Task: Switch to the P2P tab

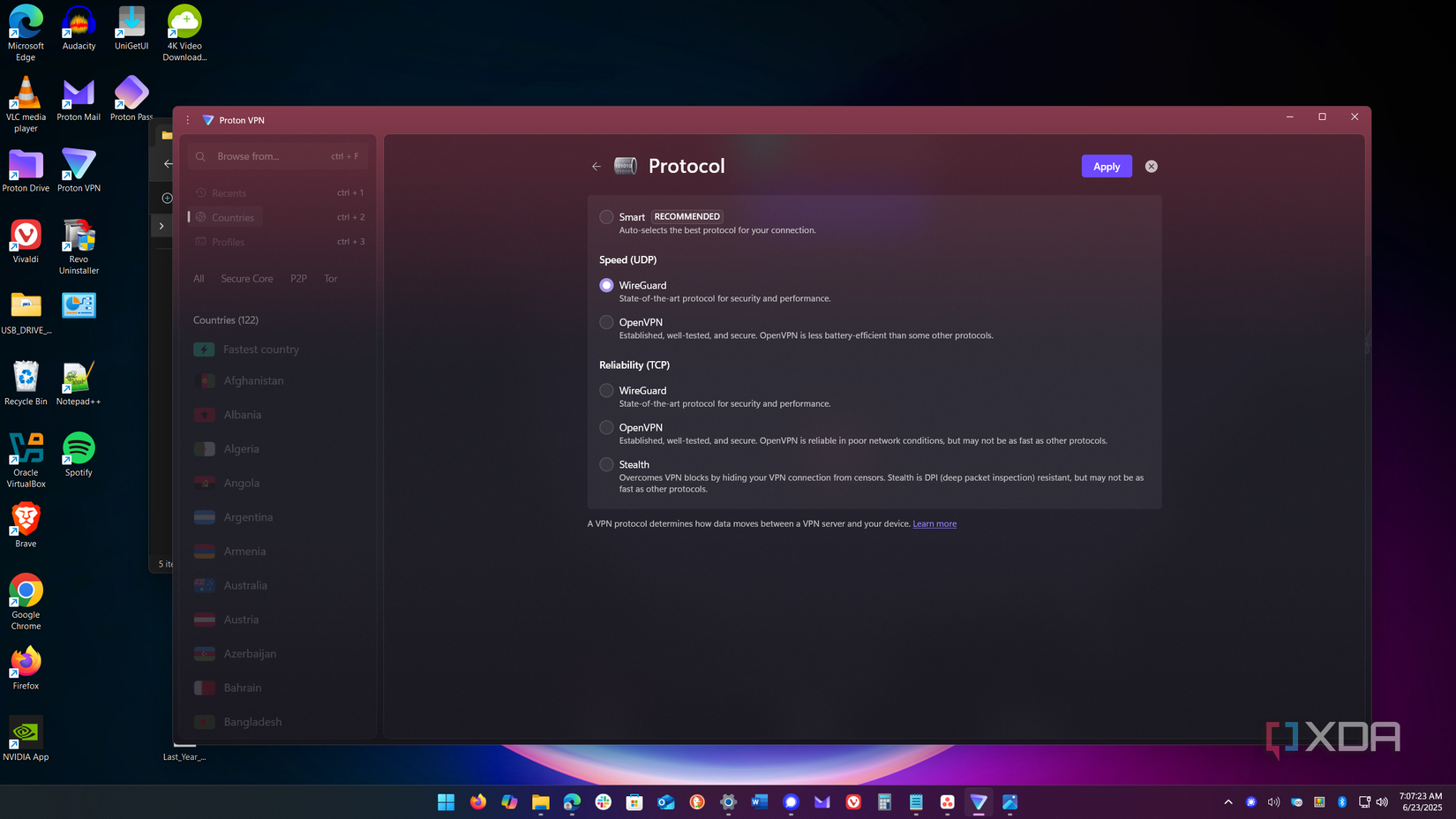Action: [298, 278]
